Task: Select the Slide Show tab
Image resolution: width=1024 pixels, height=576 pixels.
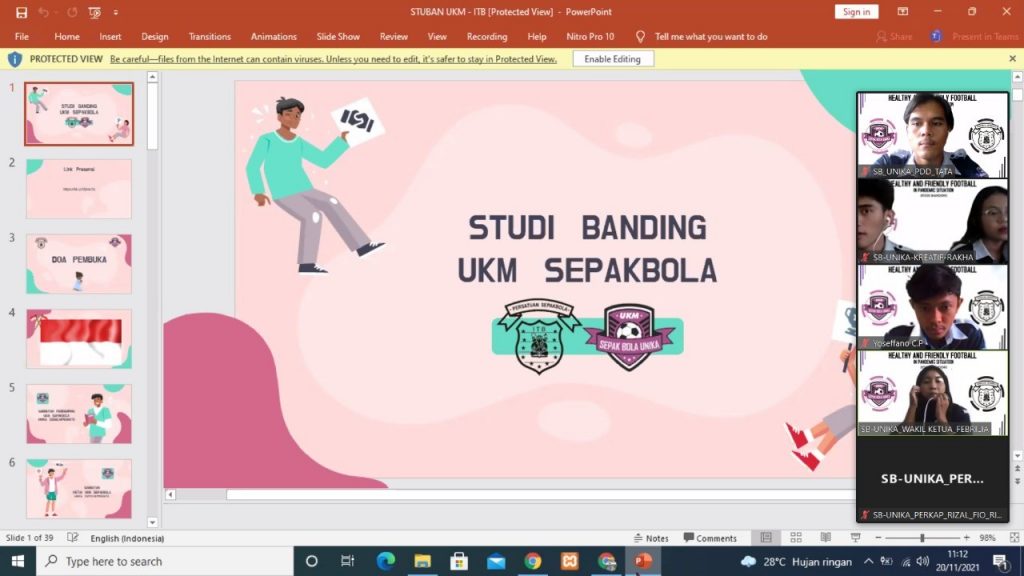Action: pyautogui.click(x=338, y=37)
